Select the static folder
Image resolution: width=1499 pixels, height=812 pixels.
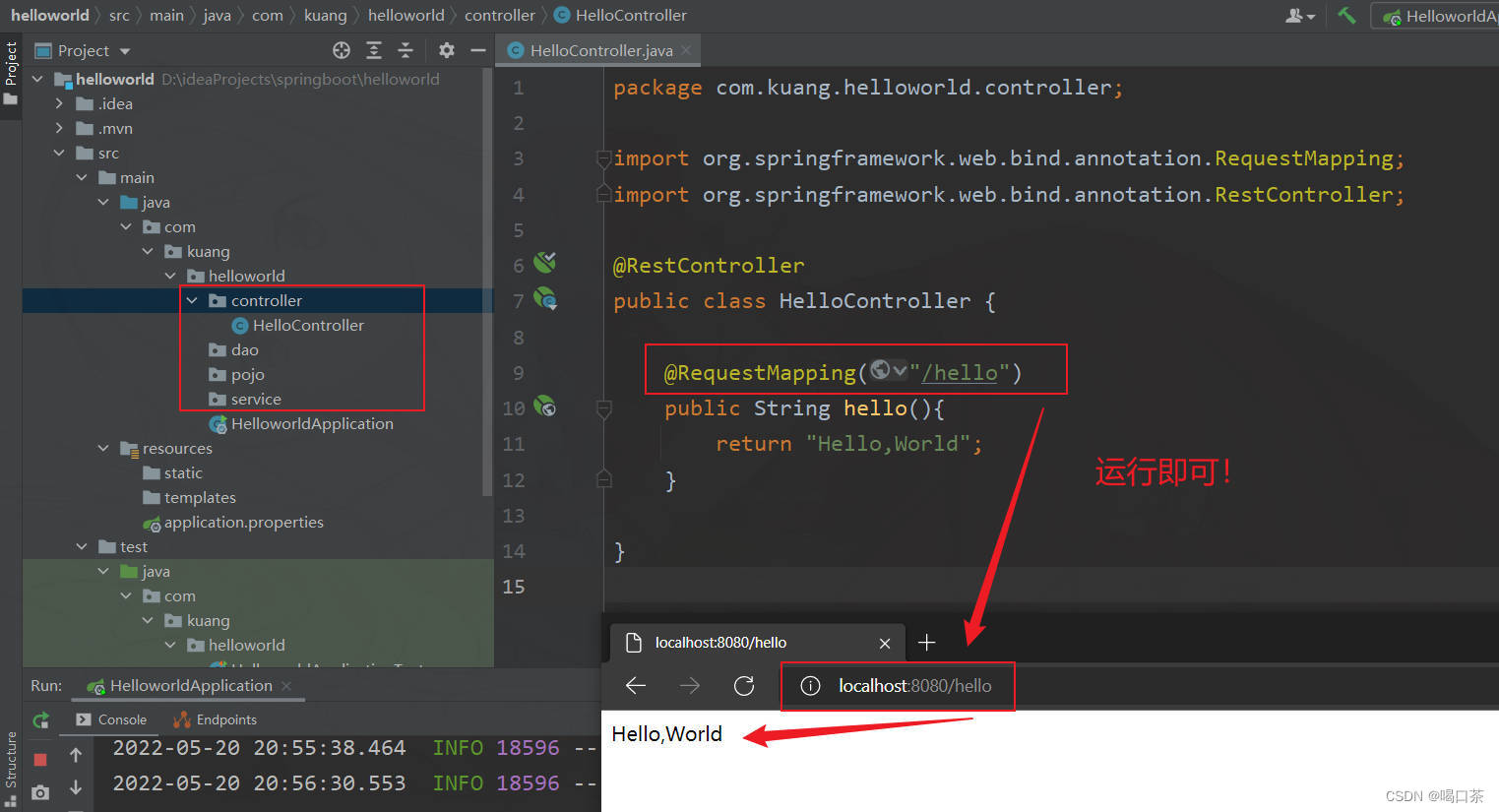point(172,472)
